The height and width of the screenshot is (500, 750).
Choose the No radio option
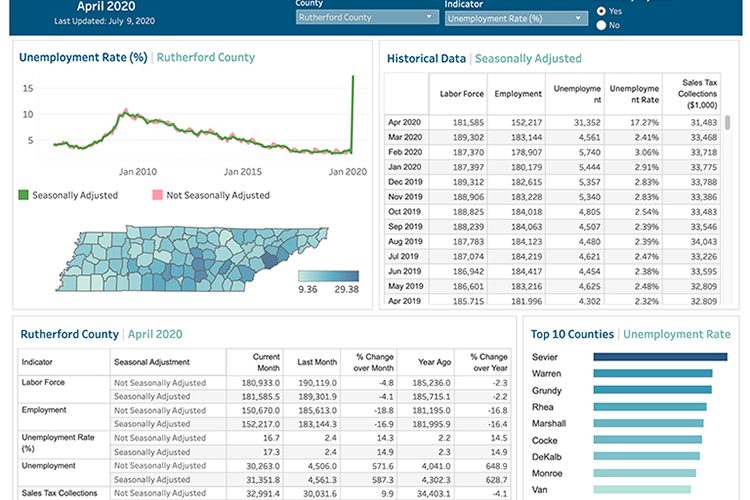602,25
